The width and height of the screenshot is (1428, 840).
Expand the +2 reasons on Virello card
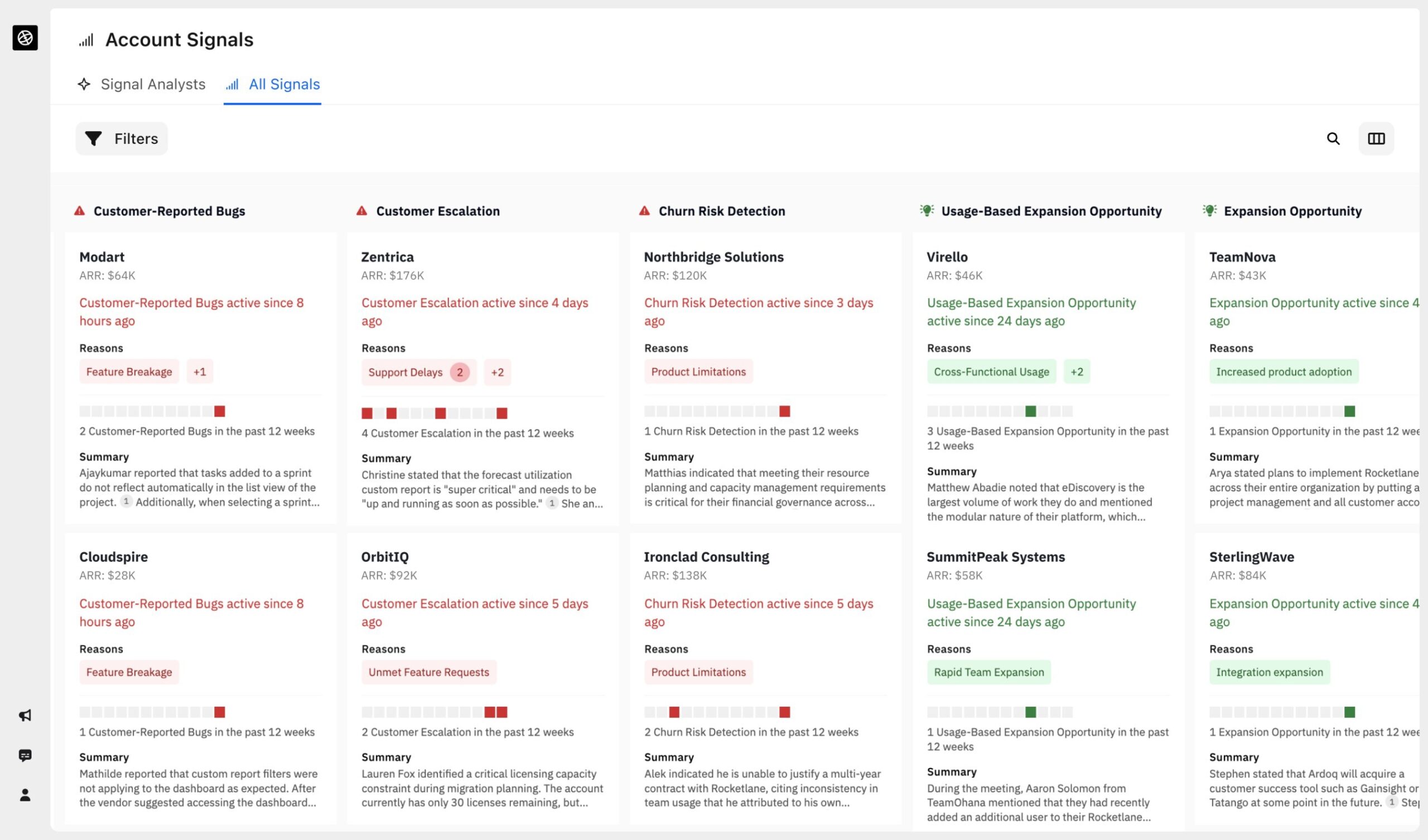pyautogui.click(x=1076, y=372)
